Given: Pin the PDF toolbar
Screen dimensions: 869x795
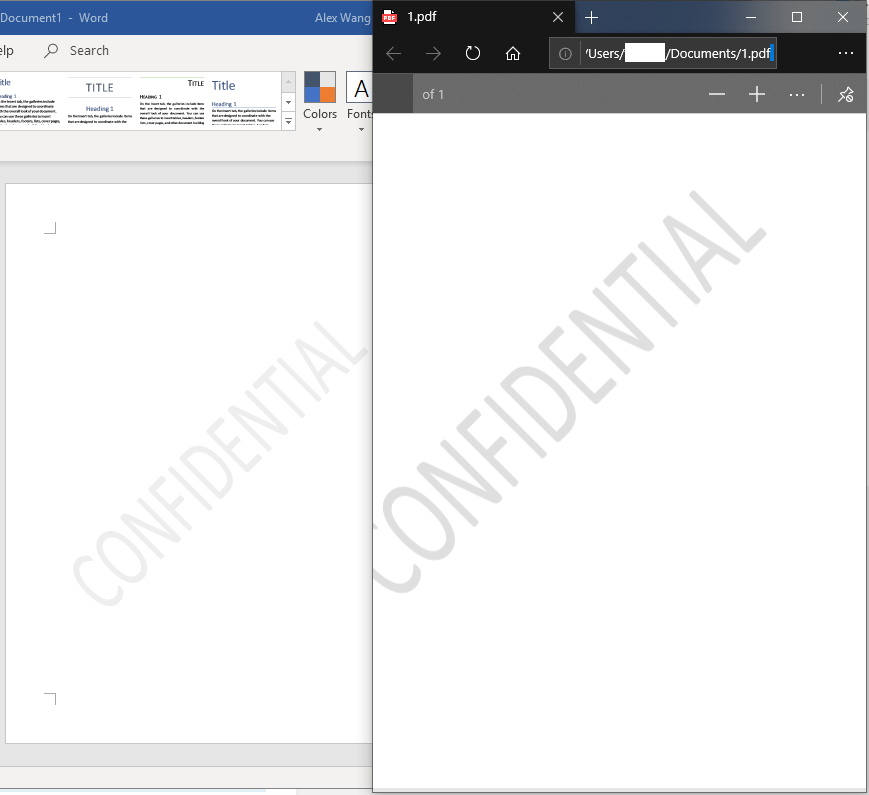Looking at the screenshot, I should (845, 95).
